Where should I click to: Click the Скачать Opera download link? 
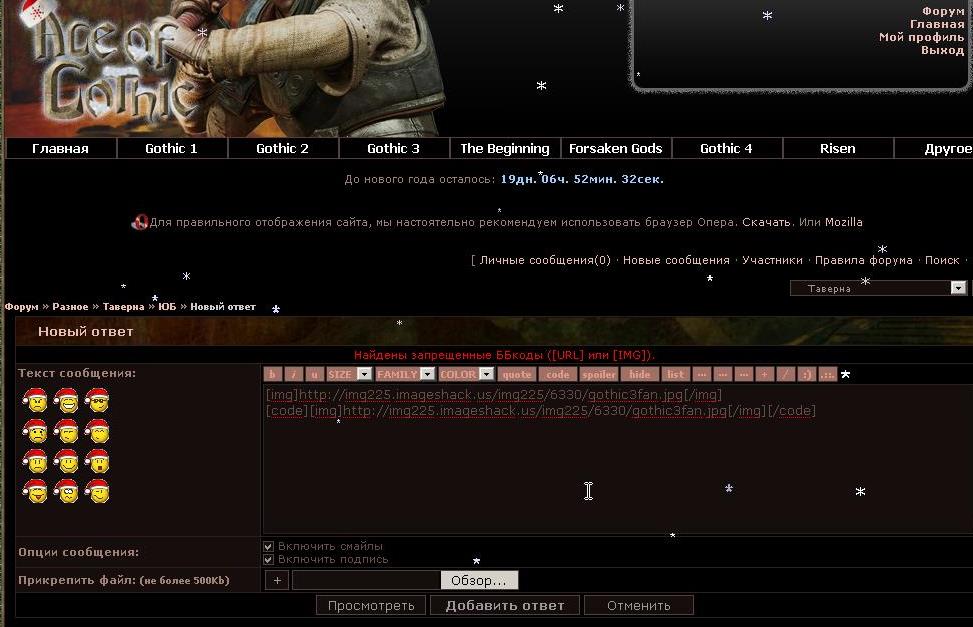pos(766,222)
